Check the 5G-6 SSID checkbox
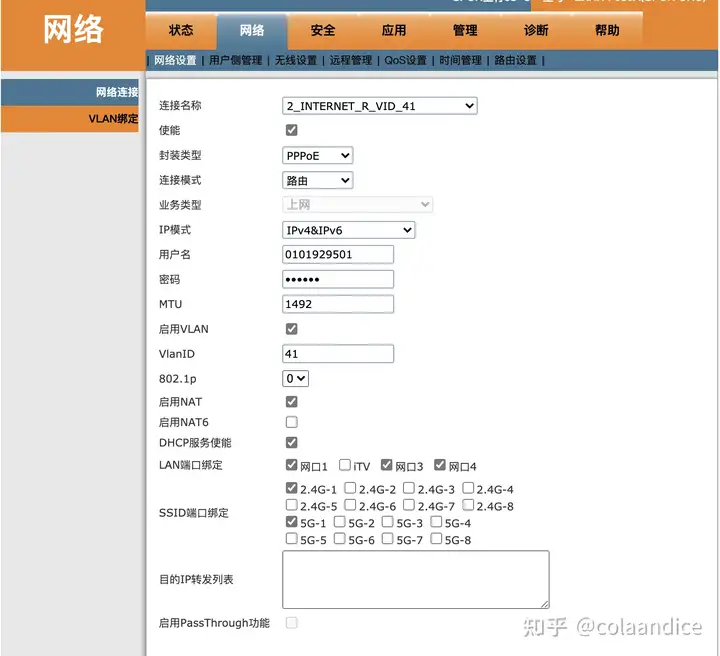The image size is (720, 656). point(340,538)
